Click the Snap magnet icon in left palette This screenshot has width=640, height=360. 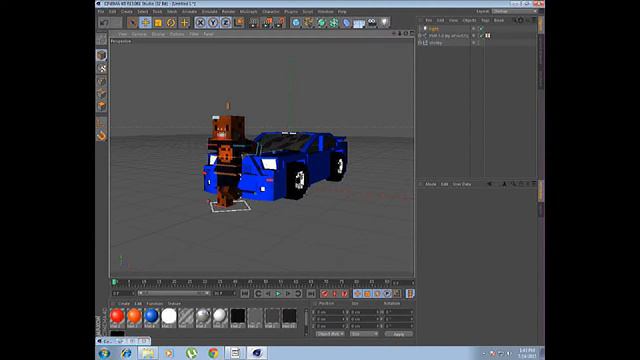click(x=102, y=136)
